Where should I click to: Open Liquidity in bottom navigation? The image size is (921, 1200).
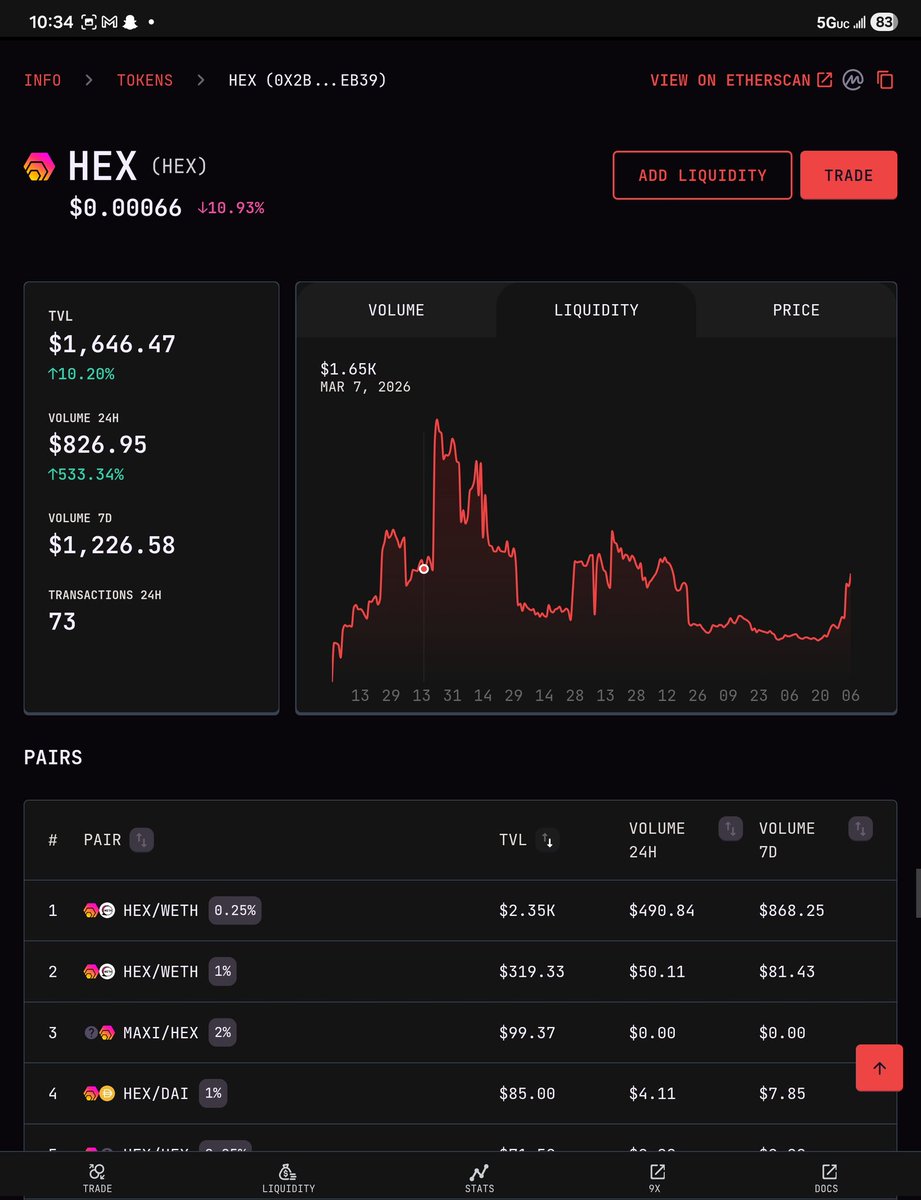pyautogui.click(x=288, y=1177)
